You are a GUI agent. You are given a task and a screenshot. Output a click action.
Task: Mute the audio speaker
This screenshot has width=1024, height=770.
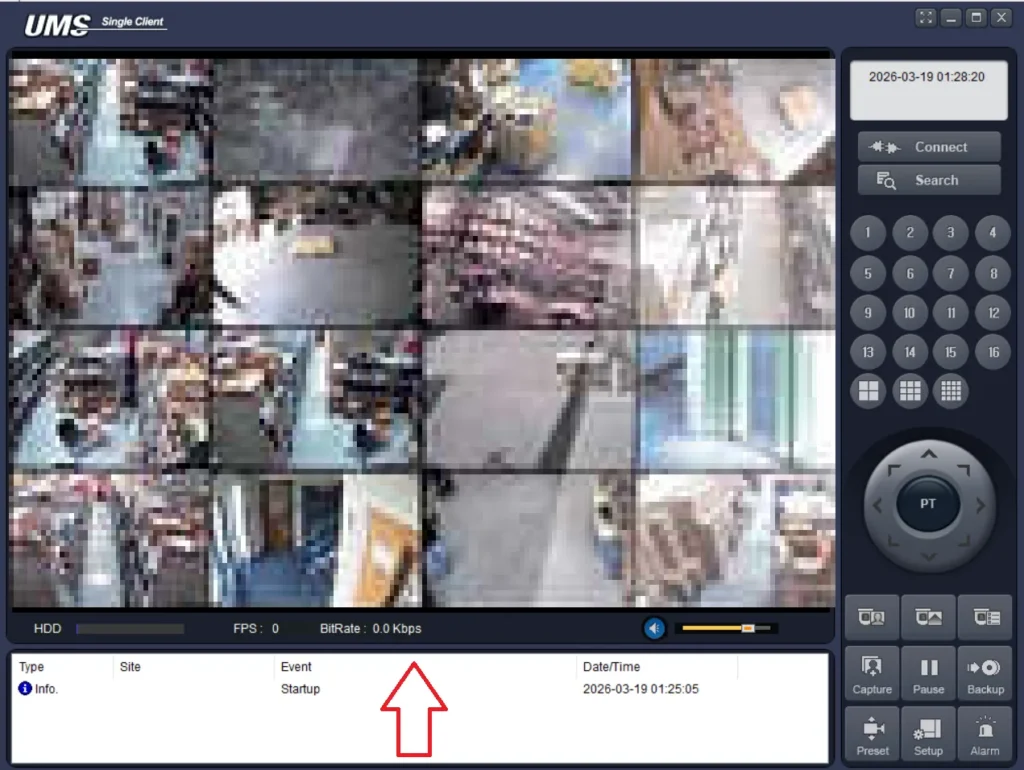click(x=654, y=628)
